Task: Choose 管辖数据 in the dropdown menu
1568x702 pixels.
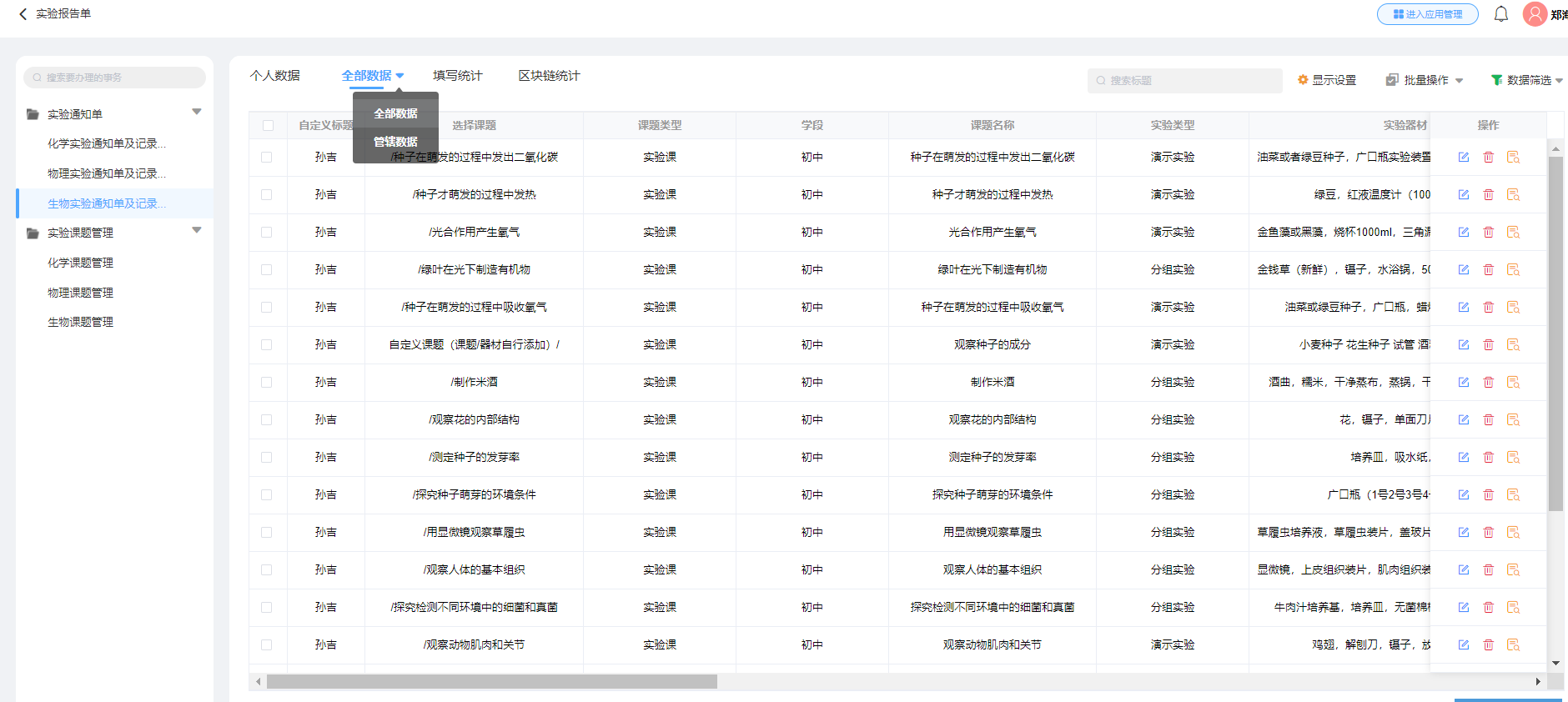Action: click(x=395, y=142)
